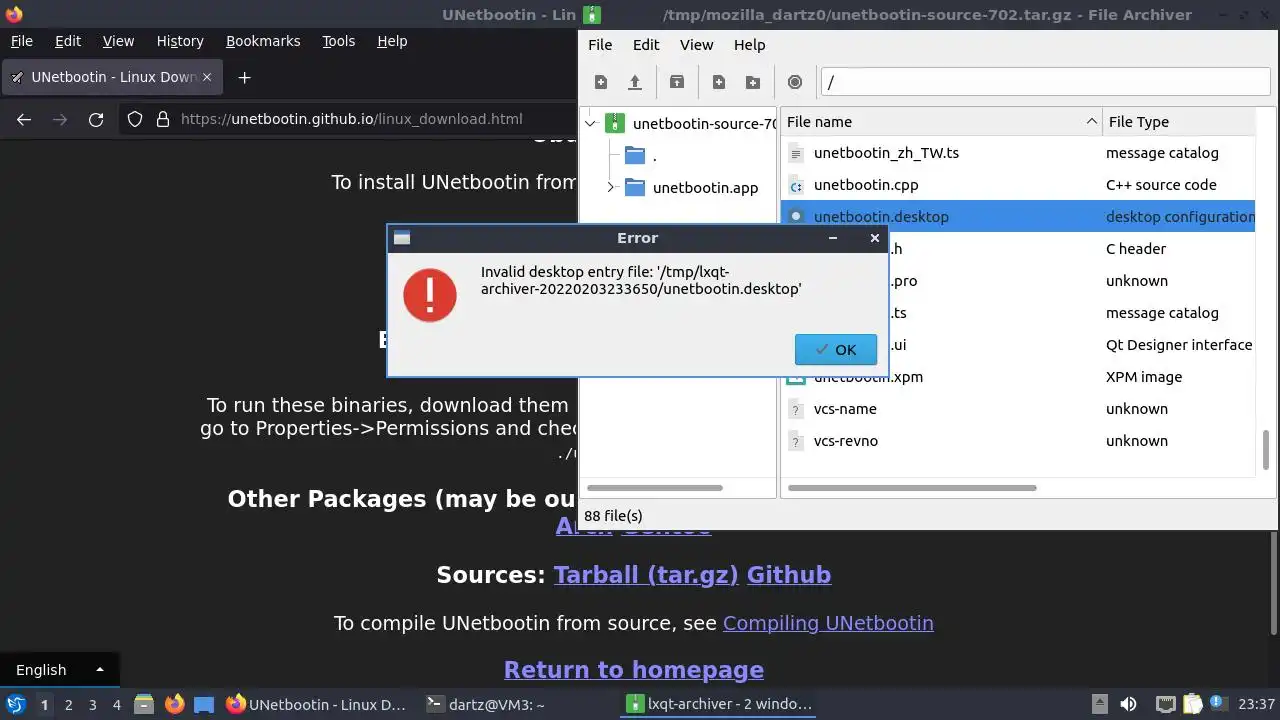The height and width of the screenshot is (720, 1280).
Task: Click the Stop round toolbar icon
Action: 795,82
